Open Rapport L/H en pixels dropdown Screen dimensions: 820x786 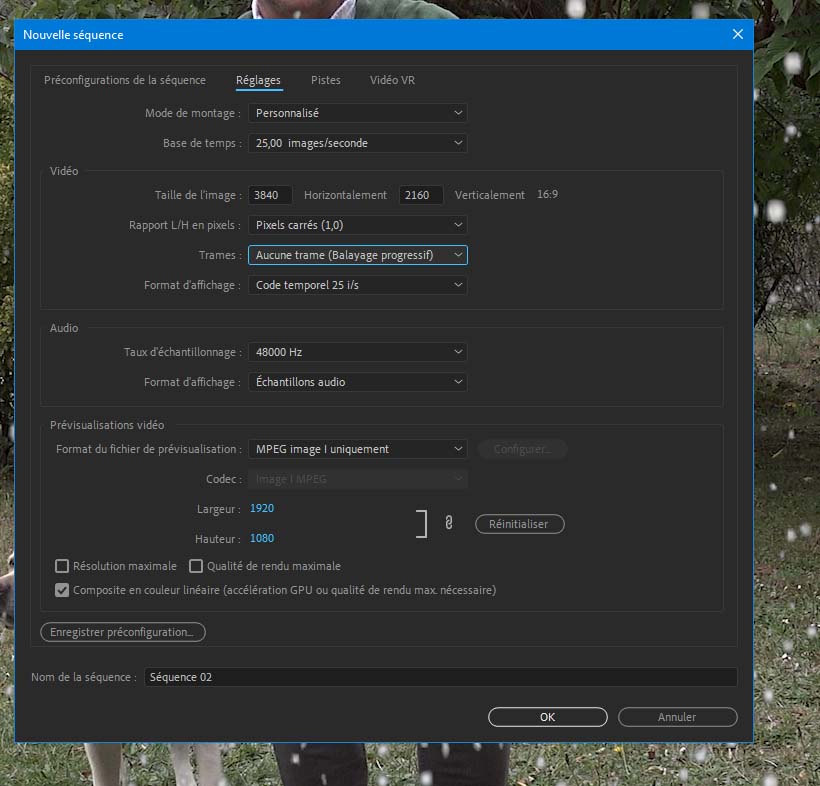click(357, 225)
